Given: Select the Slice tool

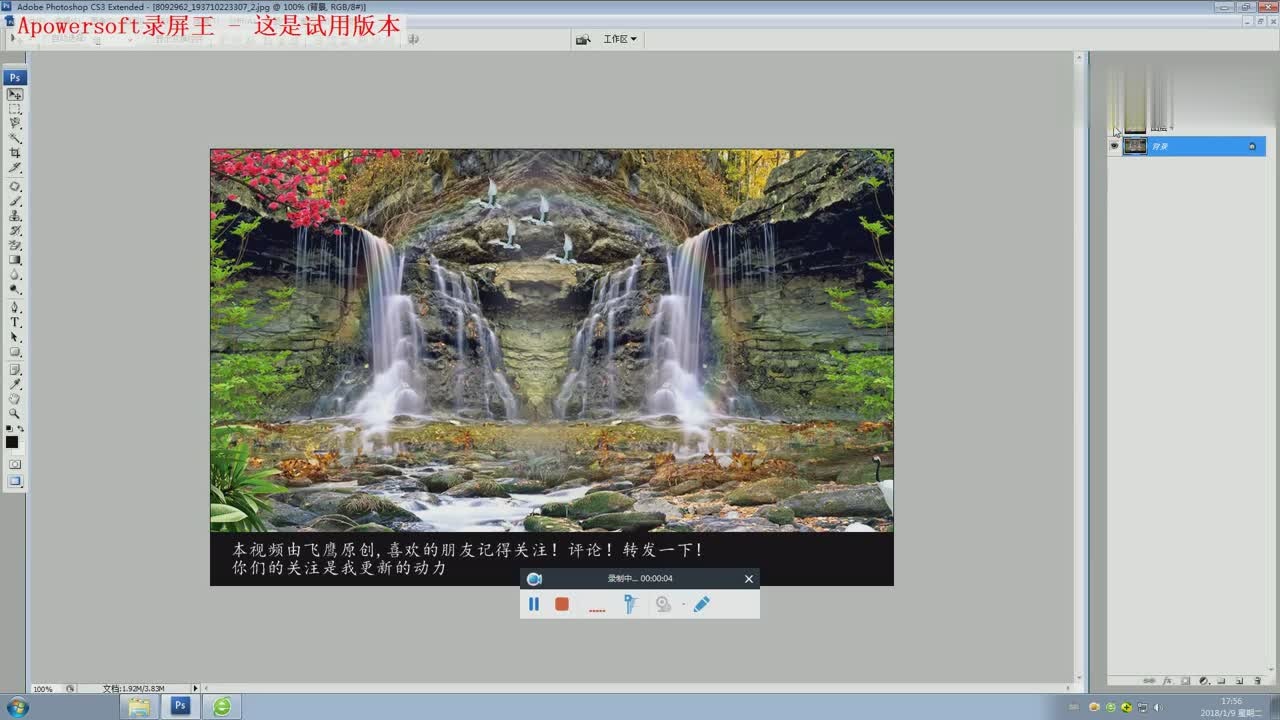Looking at the screenshot, I should click(x=15, y=167).
